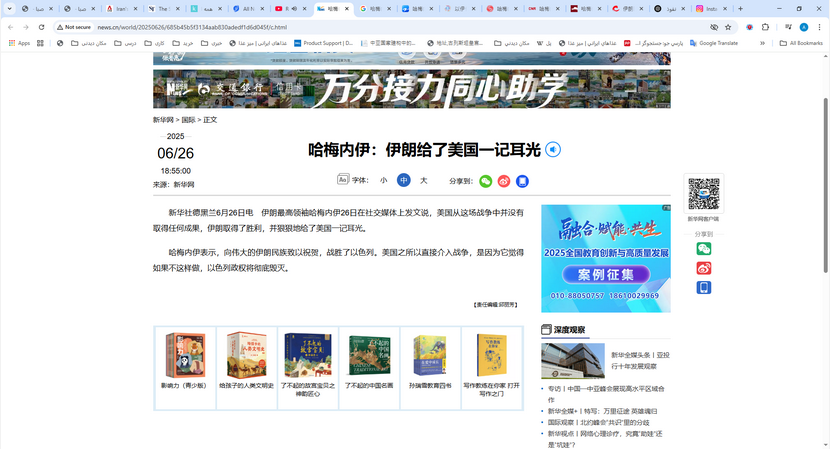This screenshot has height=449, width=830.
Task: Share article via WeChat icon under headline
Action: 486,181
